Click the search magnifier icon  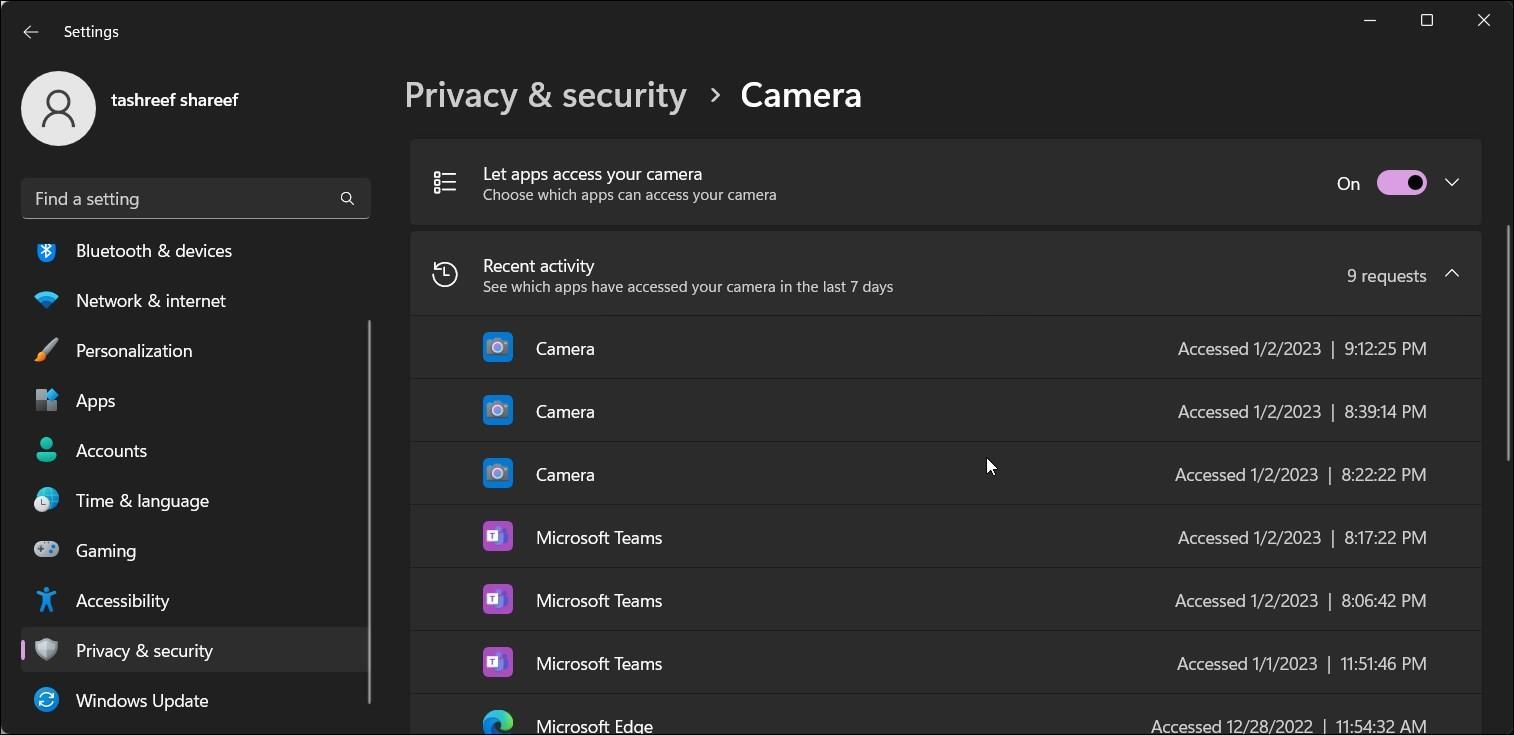tap(347, 199)
